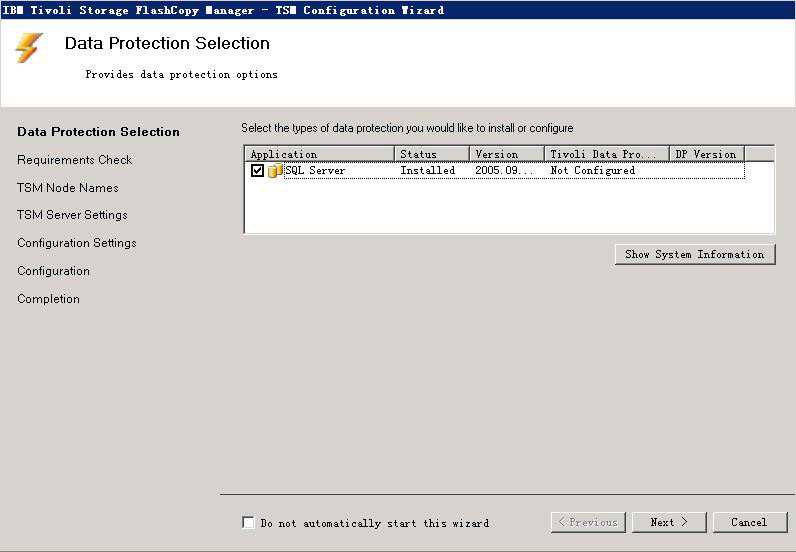The image size is (796, 552).
Task: Click the Show System Information button
Action: click(x=694, y=254)
